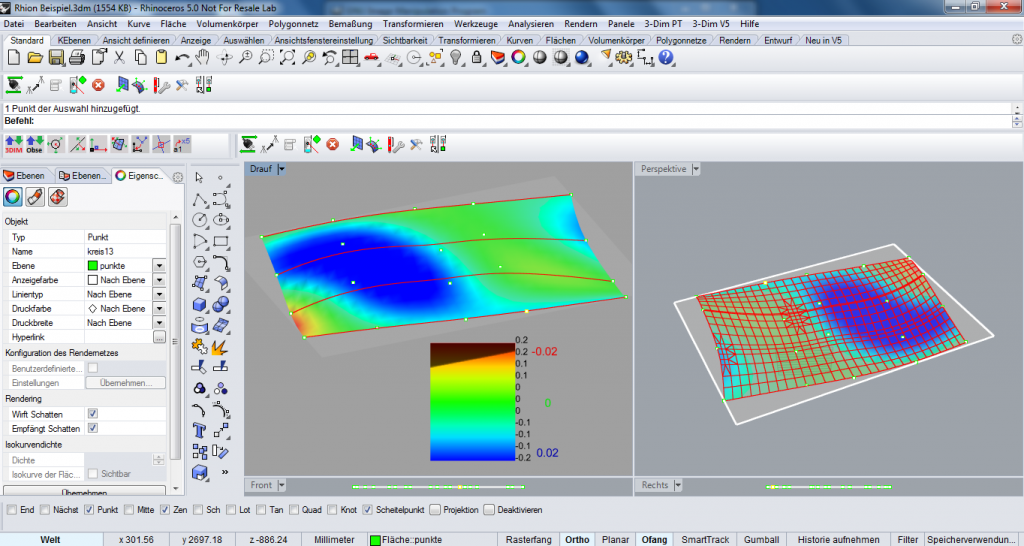Click the deviation color gradient legend
The width and height of the screenshot is (1024, 546).
[x=472, y=402]
